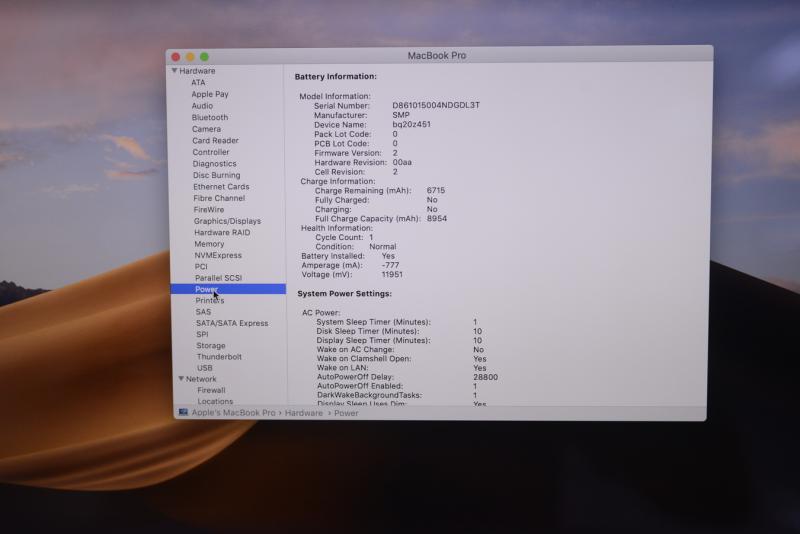Select NVMExpress in the sidebar
Viewport: 800px width, 534px height.
coord(218,255)
